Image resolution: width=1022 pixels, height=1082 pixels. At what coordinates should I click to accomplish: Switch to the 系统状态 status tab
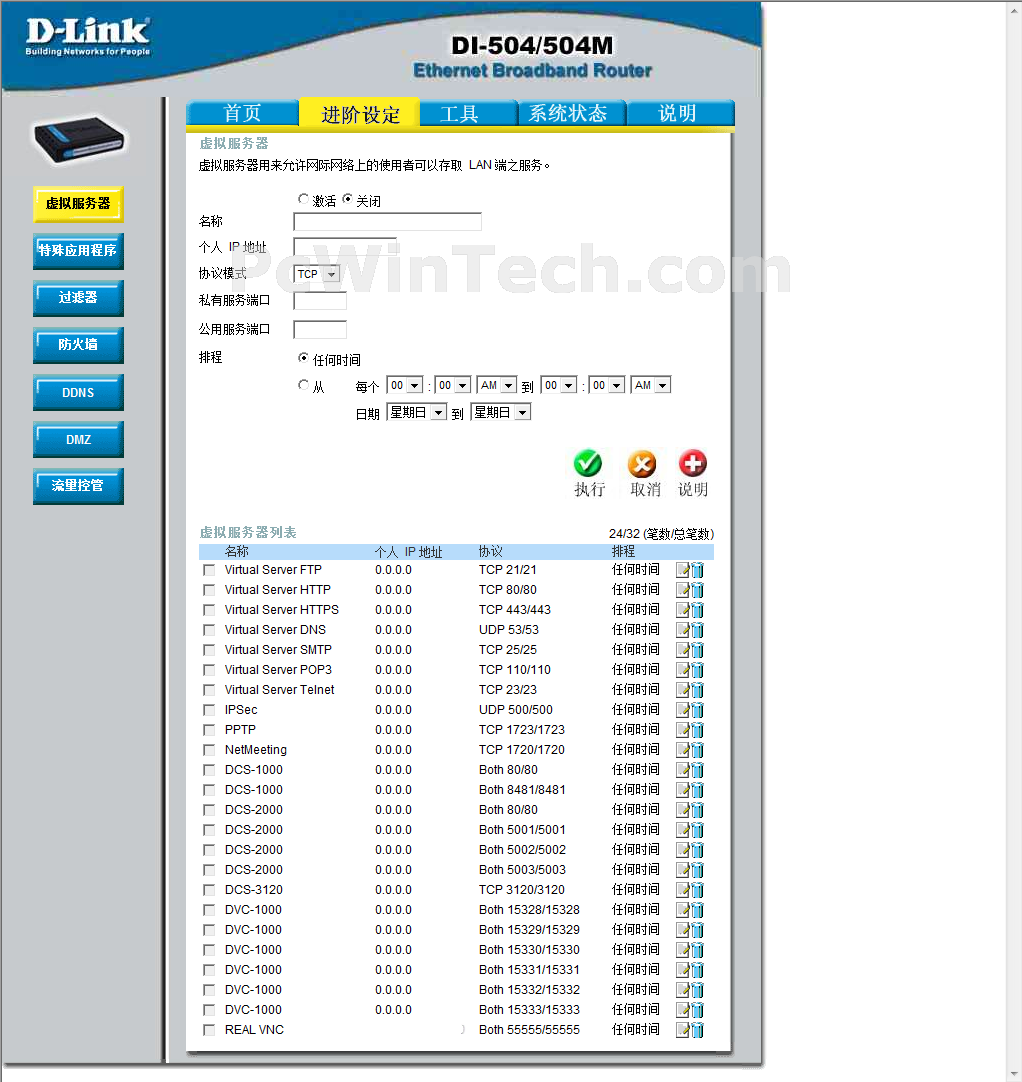[572, 114]
